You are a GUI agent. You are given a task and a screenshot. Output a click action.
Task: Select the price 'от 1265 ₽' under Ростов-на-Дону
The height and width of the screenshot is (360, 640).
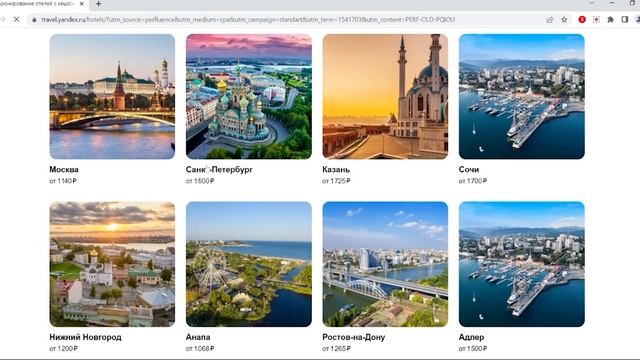pos(336,349)
